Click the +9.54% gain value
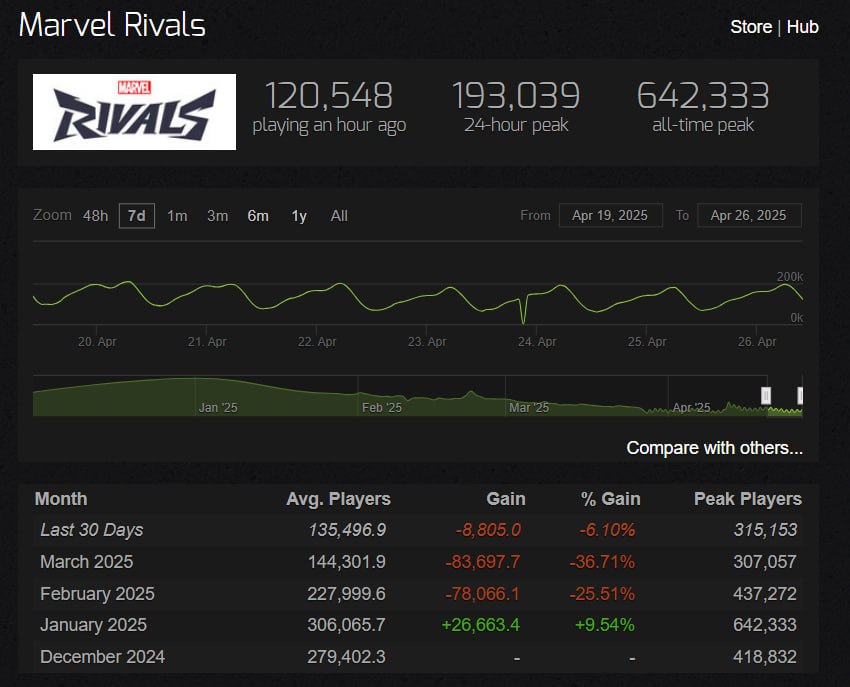This screenshot has height=687, width=850. tap(604, 625)
